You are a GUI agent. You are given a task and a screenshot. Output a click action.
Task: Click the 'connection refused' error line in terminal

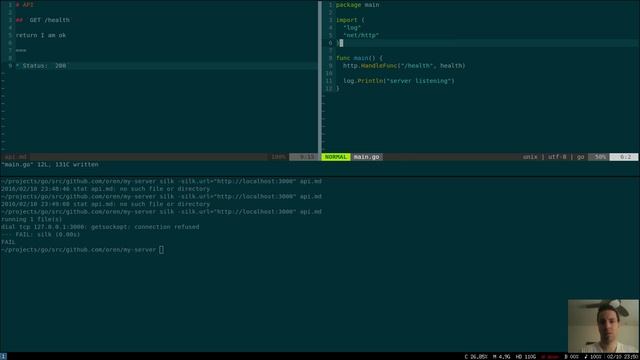point(100,227)
